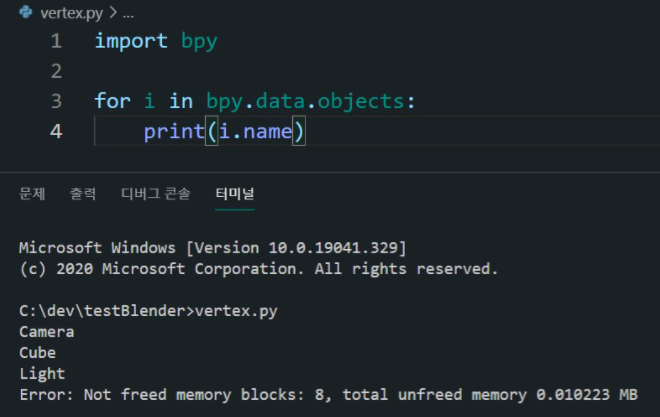Screen dimensions: 660x417
Task: Click the 'import' keyword on line 1
Action: (131, 41)
